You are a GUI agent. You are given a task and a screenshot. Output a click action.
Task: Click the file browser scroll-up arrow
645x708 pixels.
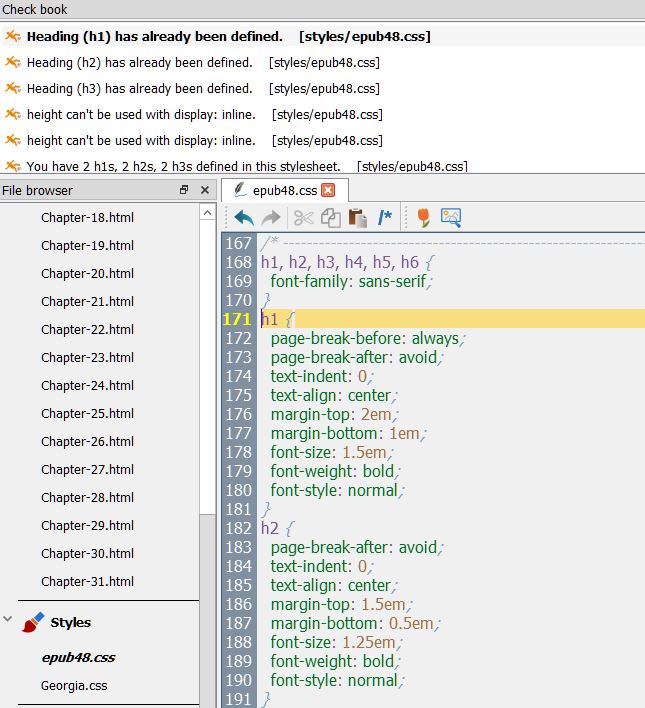pos(207,213)
